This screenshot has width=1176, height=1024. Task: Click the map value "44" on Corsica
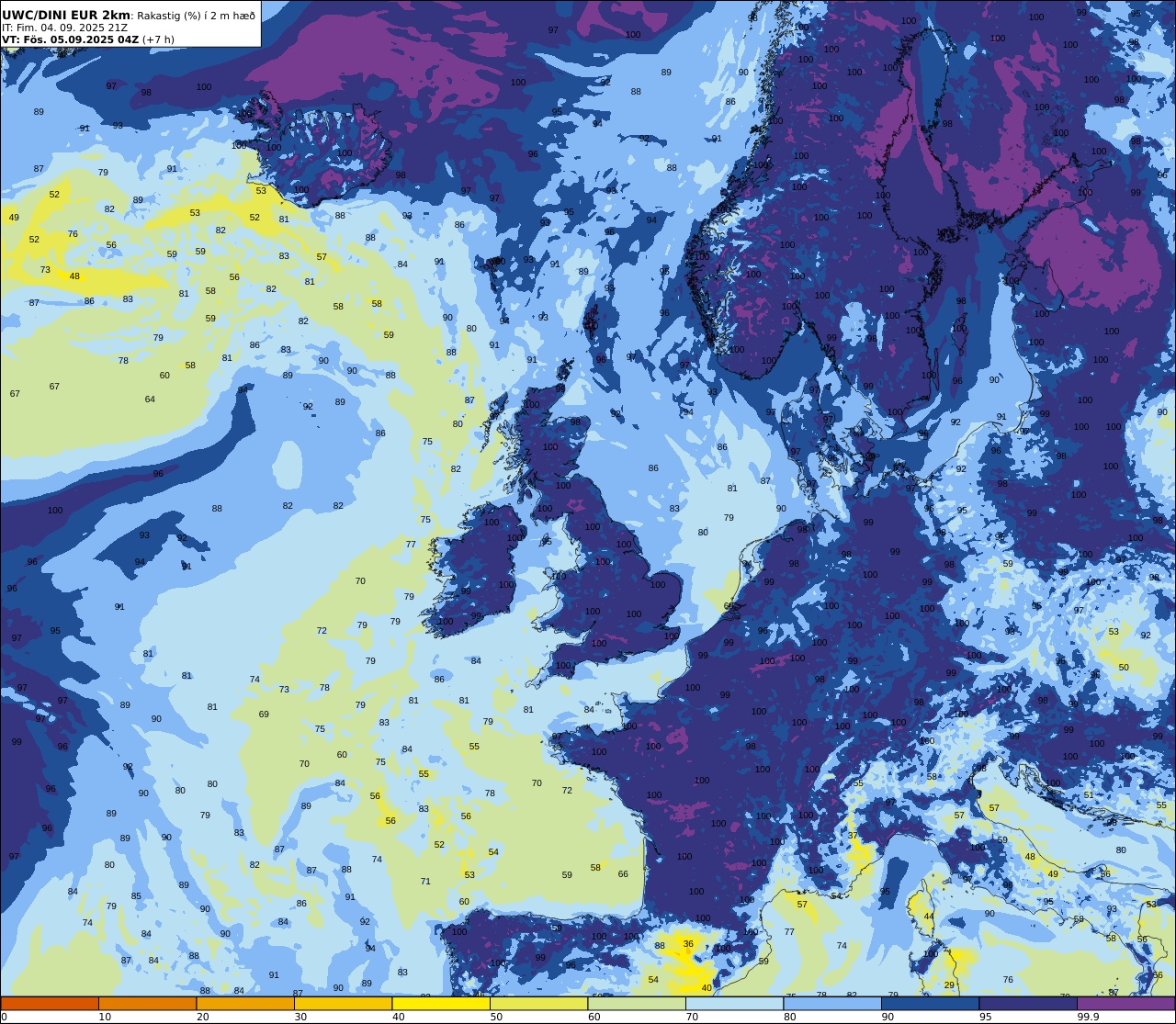pos(929,917)
